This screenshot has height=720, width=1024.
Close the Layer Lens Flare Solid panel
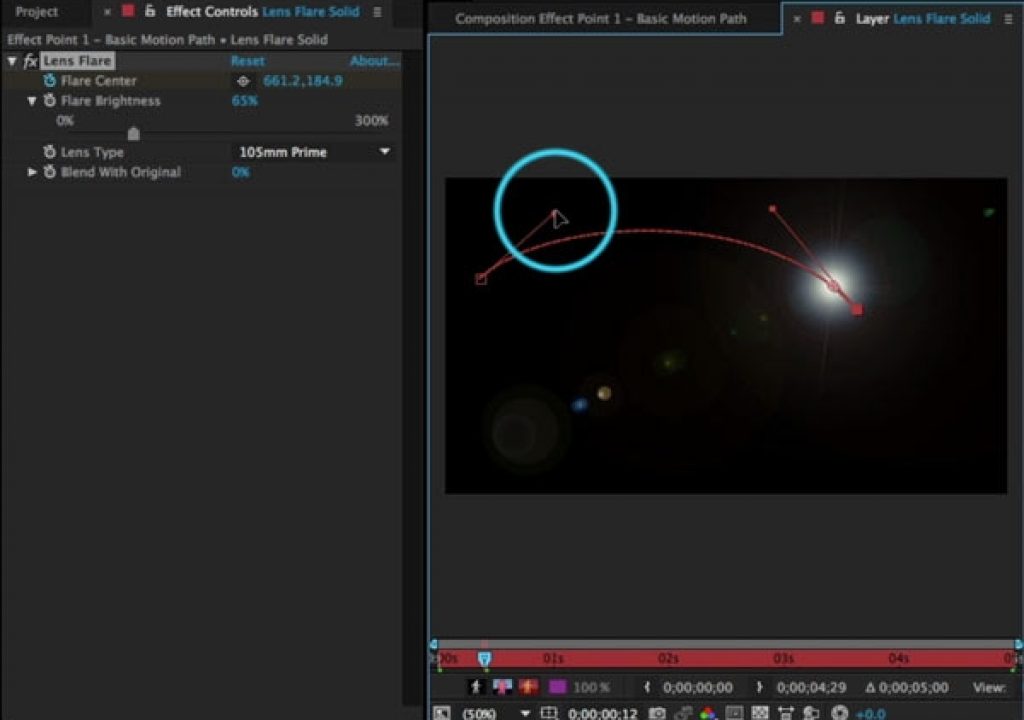(x=797, y=20)
